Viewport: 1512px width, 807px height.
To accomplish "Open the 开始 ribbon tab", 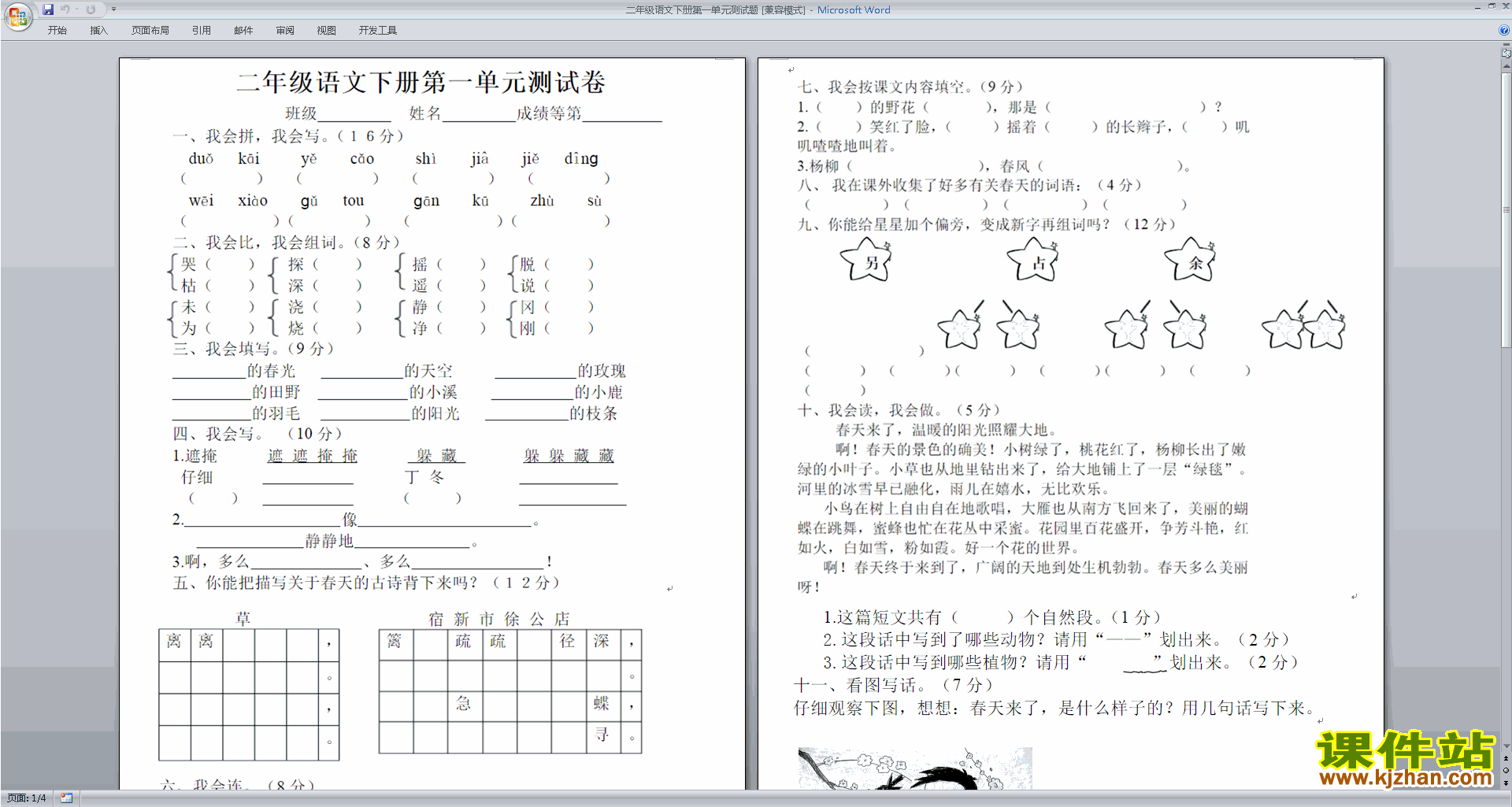I will pos(57,31).
